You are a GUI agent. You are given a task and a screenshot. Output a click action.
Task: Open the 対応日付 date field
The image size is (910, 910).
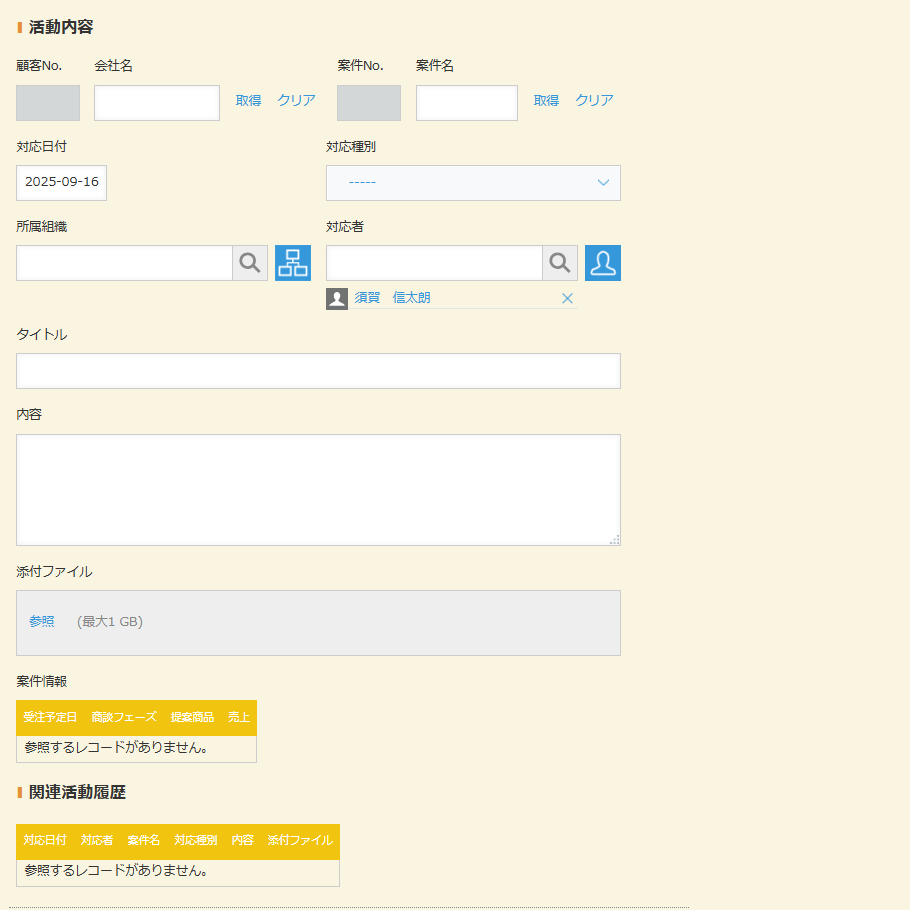tap(61, 183)
